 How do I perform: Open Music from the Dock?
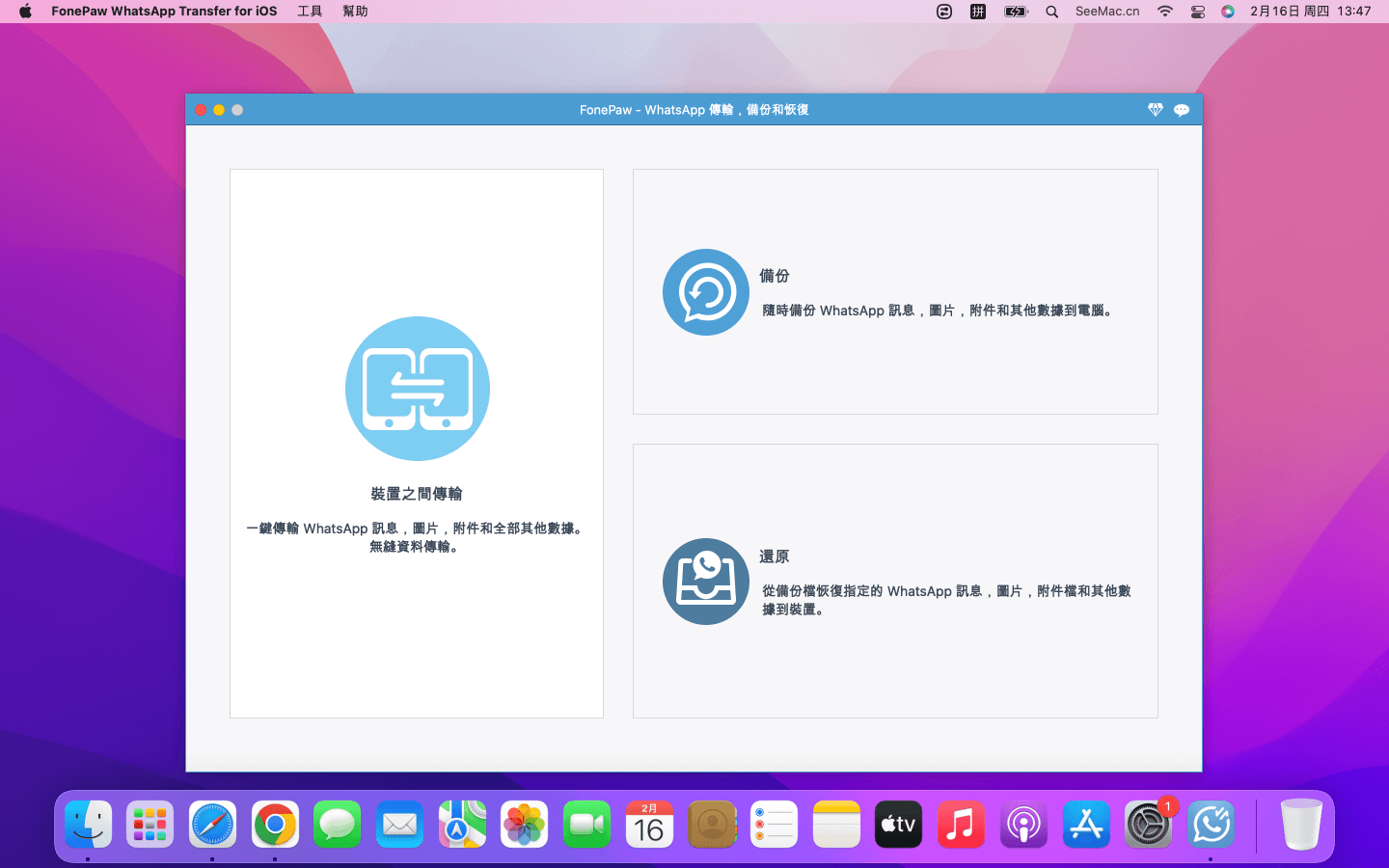tap(961, 825)
